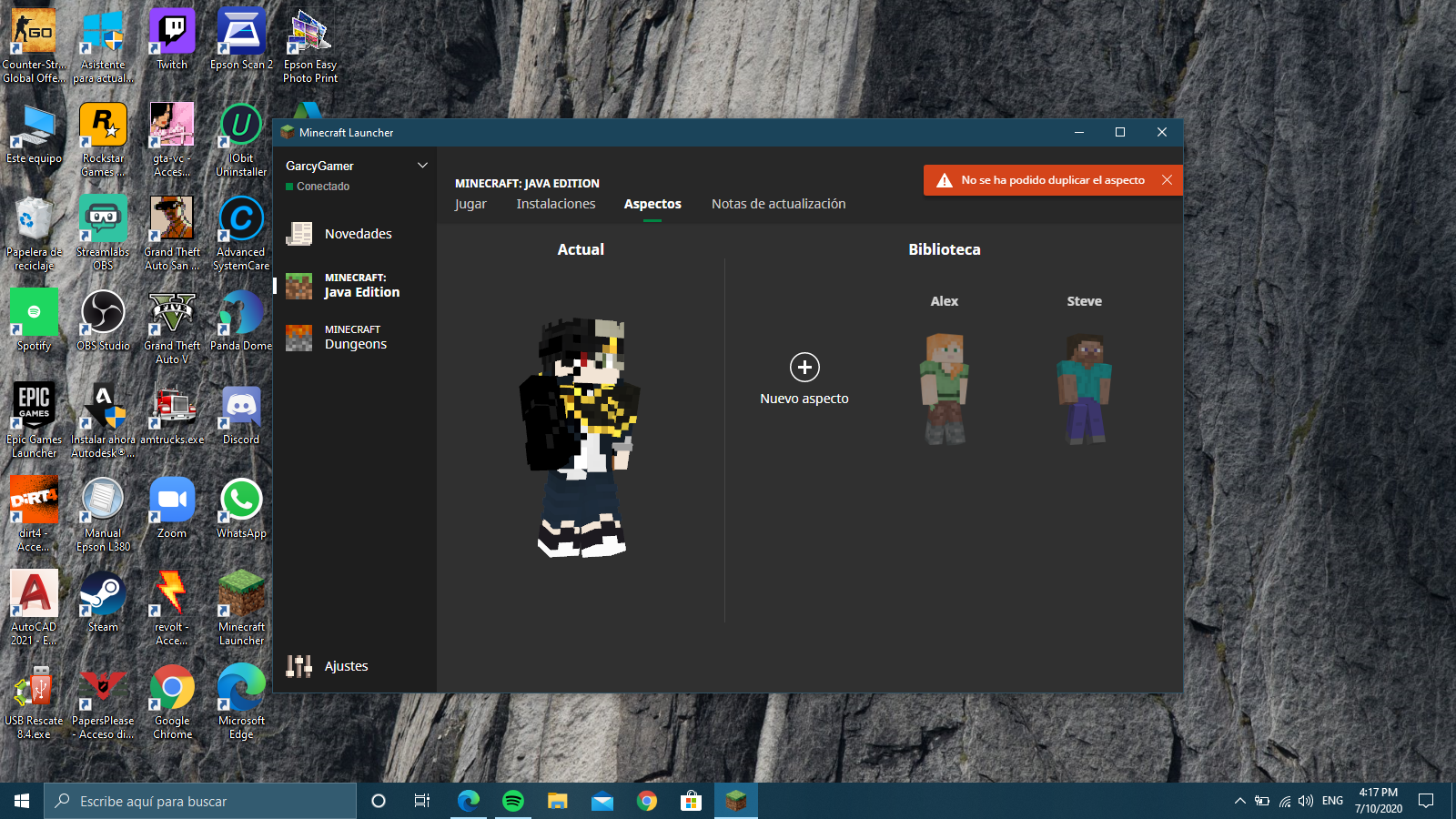
Task: Click the current skin character preview
Action: [581, 437]
